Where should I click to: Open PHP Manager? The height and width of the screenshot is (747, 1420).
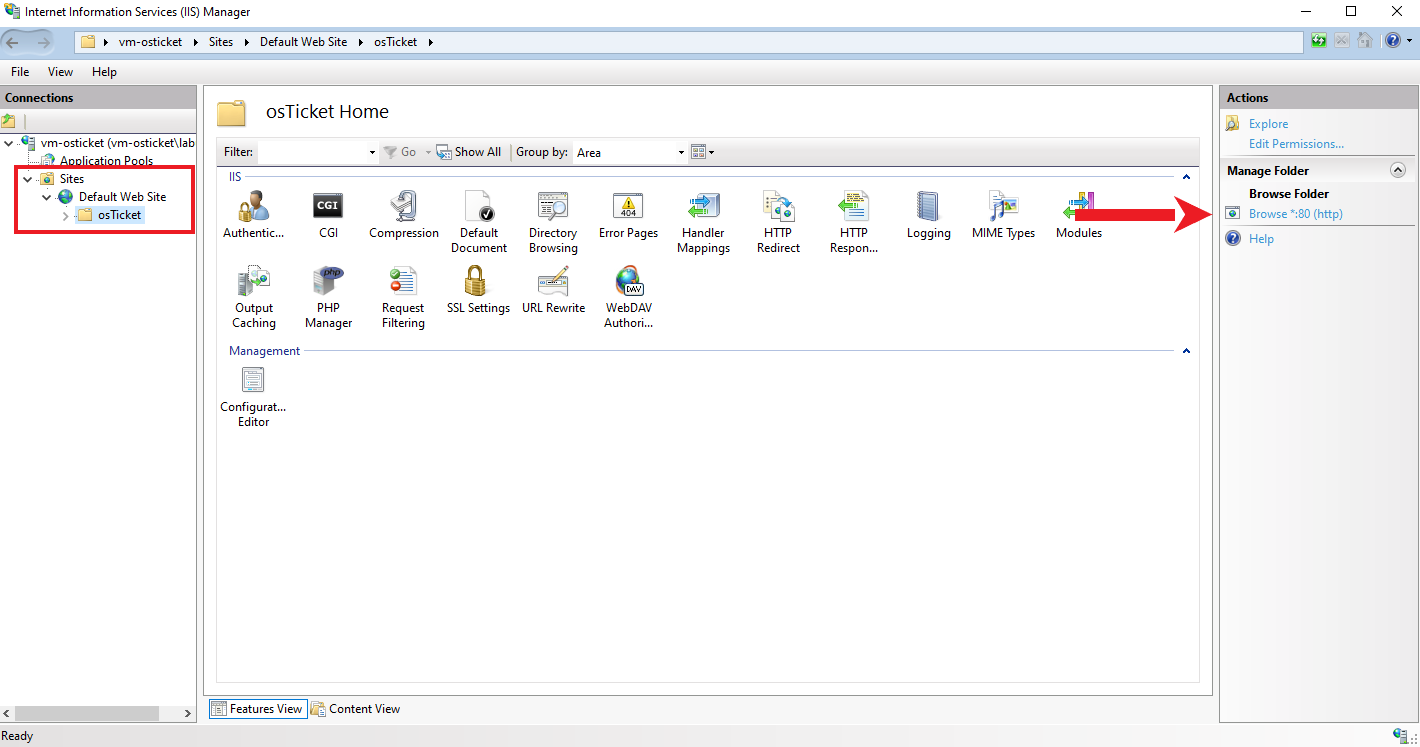(328, 298)
